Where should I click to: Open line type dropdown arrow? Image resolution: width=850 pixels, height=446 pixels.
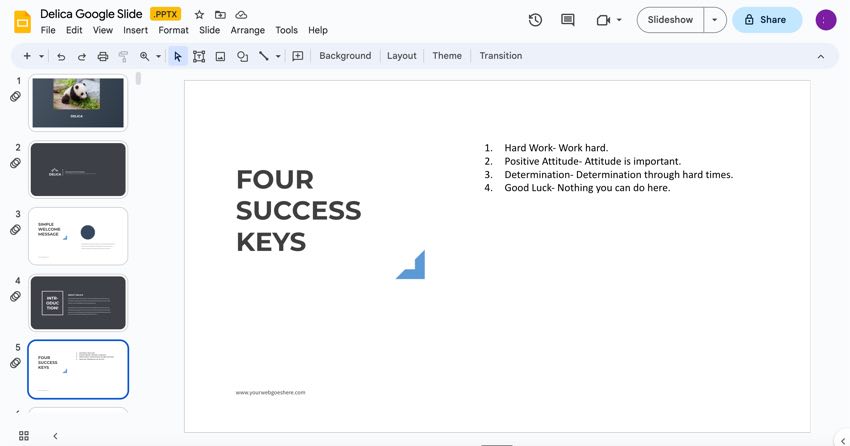(278, 56)
